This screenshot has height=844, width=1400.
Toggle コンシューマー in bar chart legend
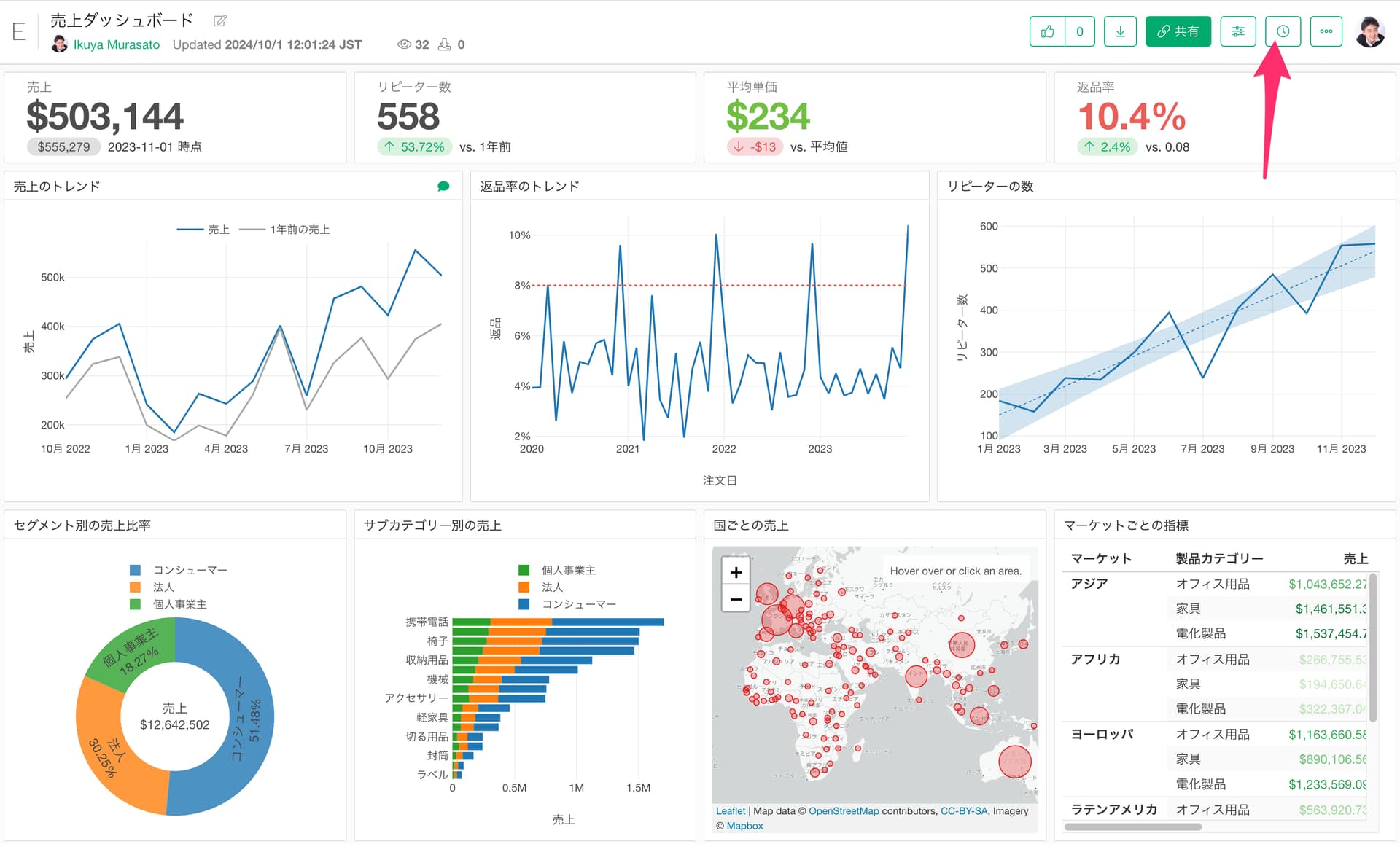[x=567, y=604]
